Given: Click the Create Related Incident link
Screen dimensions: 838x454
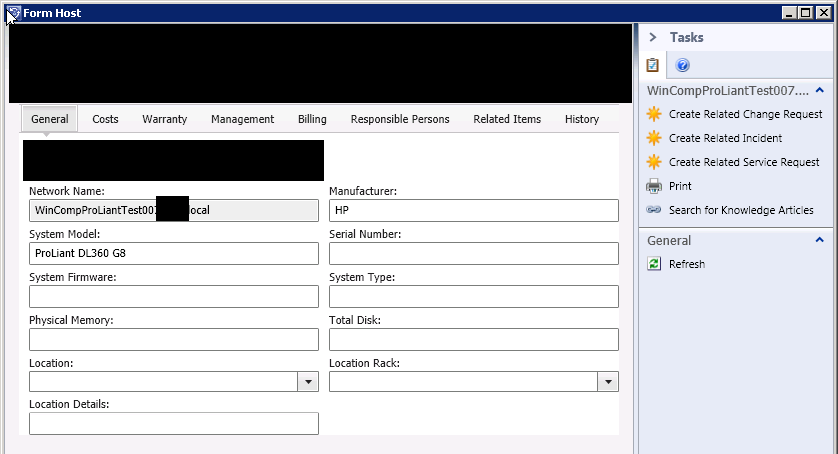Looking at the screenshot, I should (x=725, y=138).
